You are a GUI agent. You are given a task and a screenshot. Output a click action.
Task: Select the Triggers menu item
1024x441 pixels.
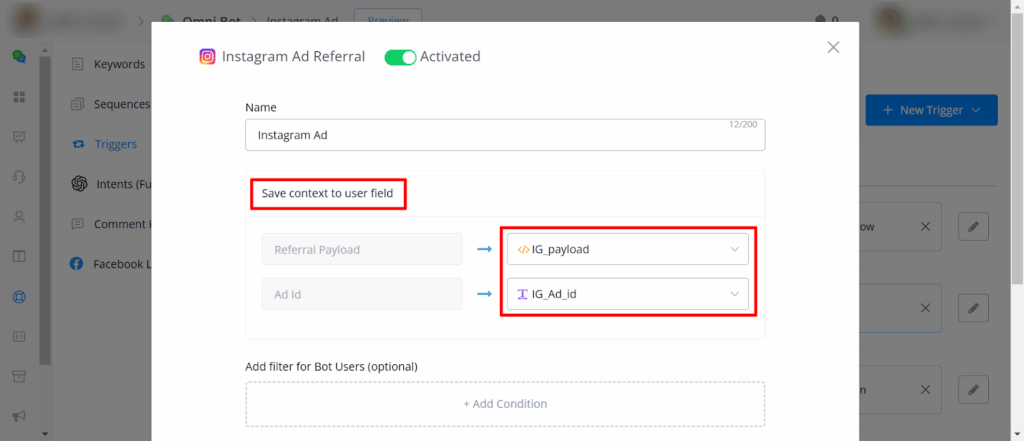point(115,144)
